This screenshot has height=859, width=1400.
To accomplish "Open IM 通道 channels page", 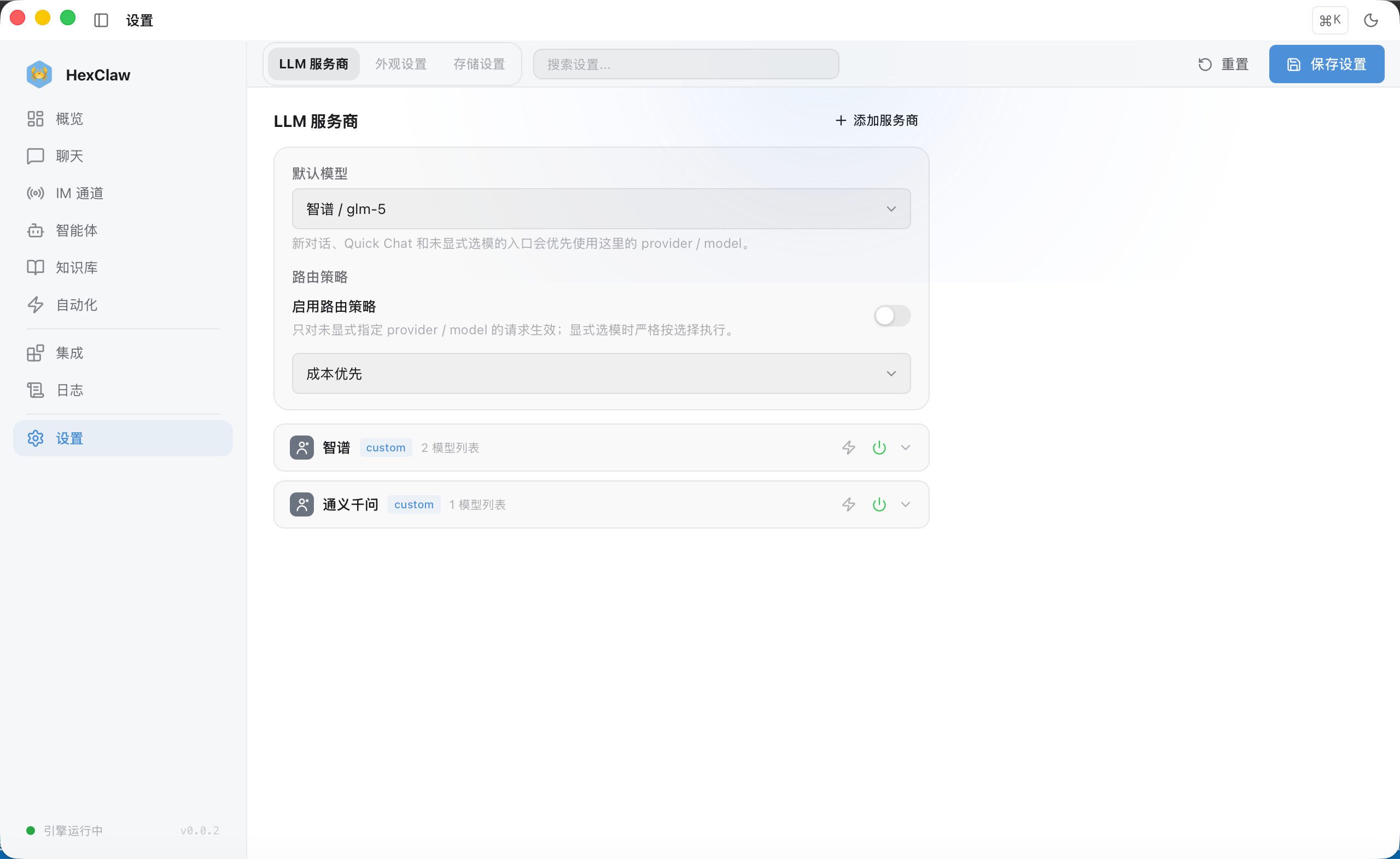I will [122, 193].
